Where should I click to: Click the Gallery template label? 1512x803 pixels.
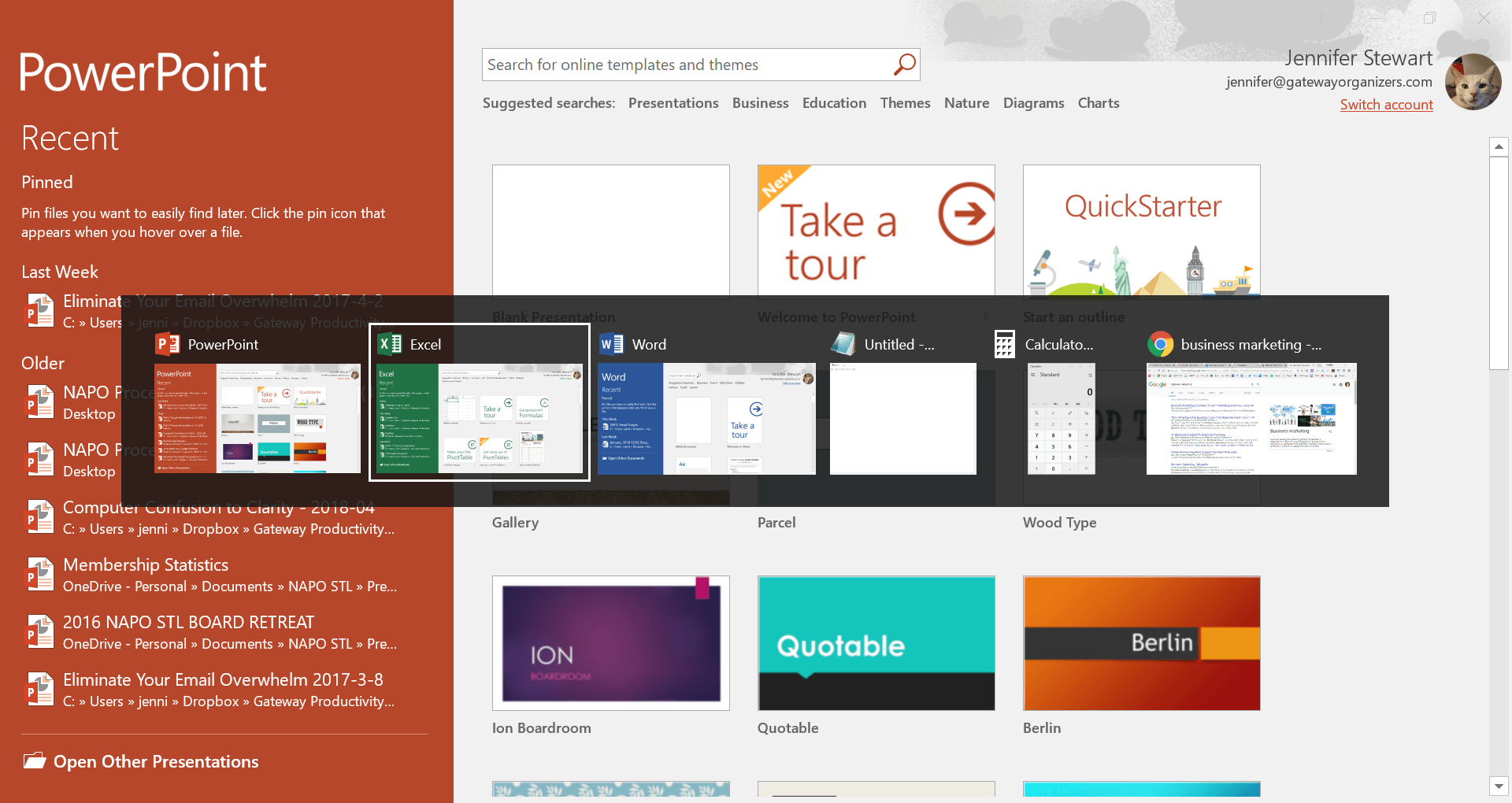point(515,523)
